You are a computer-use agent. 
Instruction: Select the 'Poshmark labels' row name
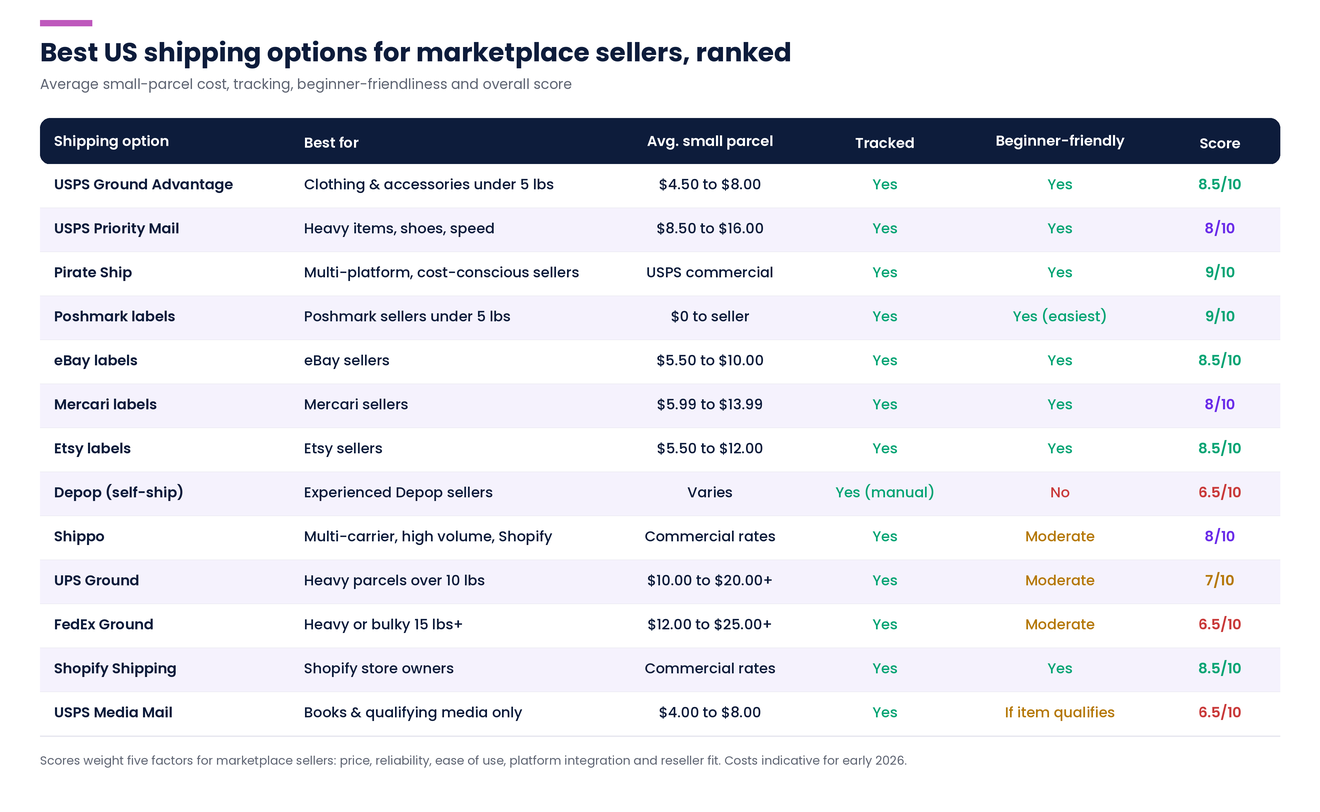click(x=114, y=316)
